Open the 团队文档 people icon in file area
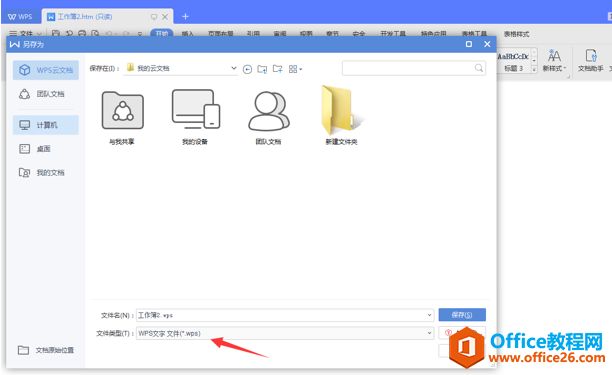612x375 pixels. 269,118
